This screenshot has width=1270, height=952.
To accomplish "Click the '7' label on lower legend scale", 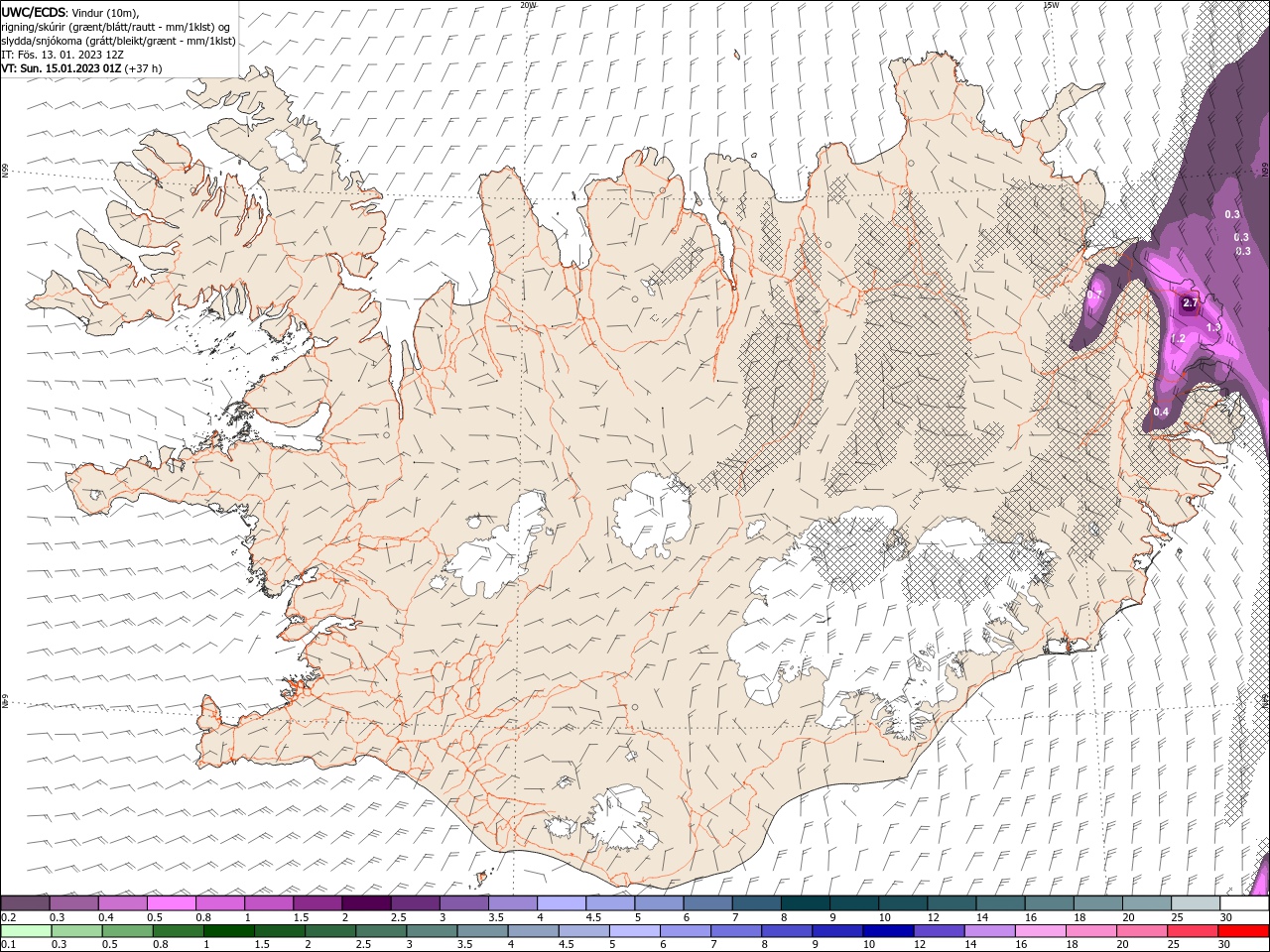I will pyautogui.click(x=713, y=944).
